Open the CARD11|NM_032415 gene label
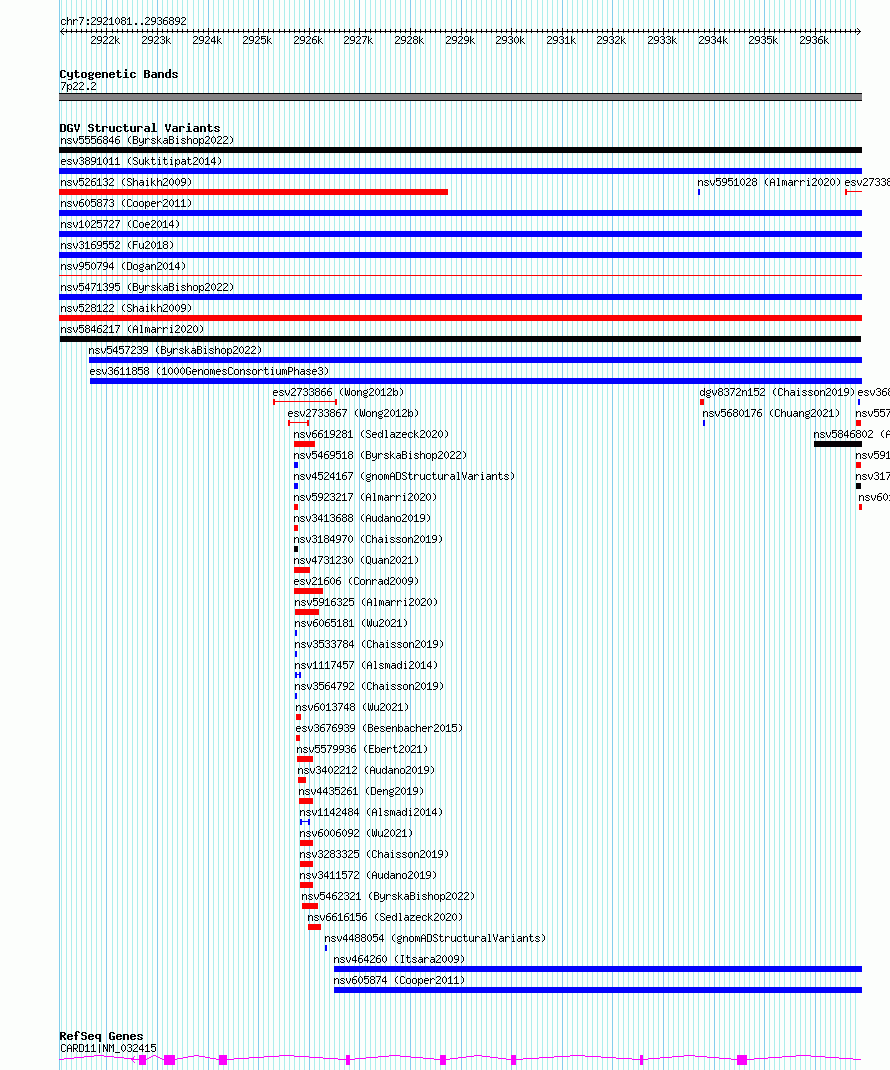Screen dimensions: 890x1070 (x=109, y=1048)
